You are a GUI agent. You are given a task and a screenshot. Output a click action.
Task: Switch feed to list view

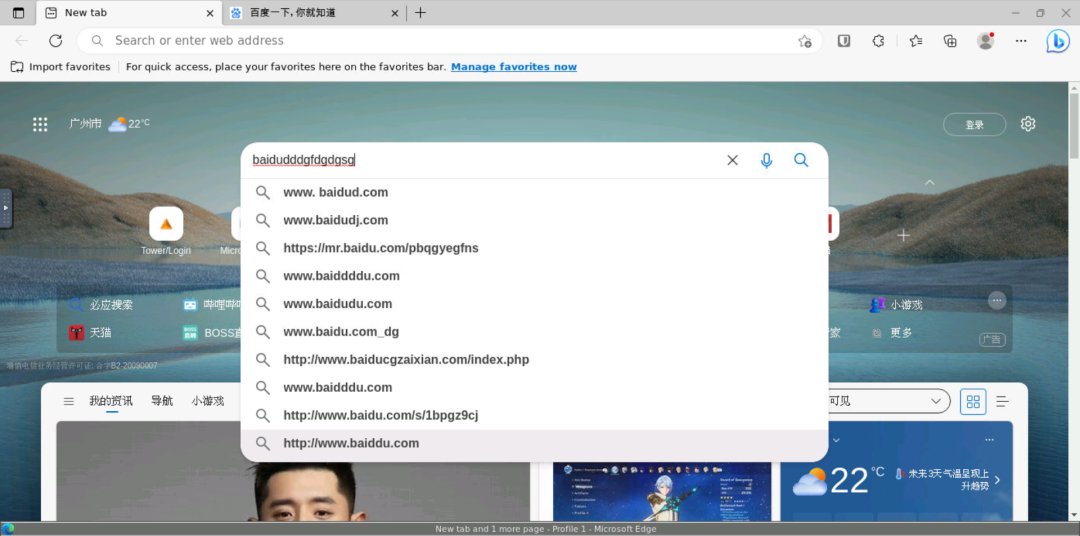coord(1003,401)
